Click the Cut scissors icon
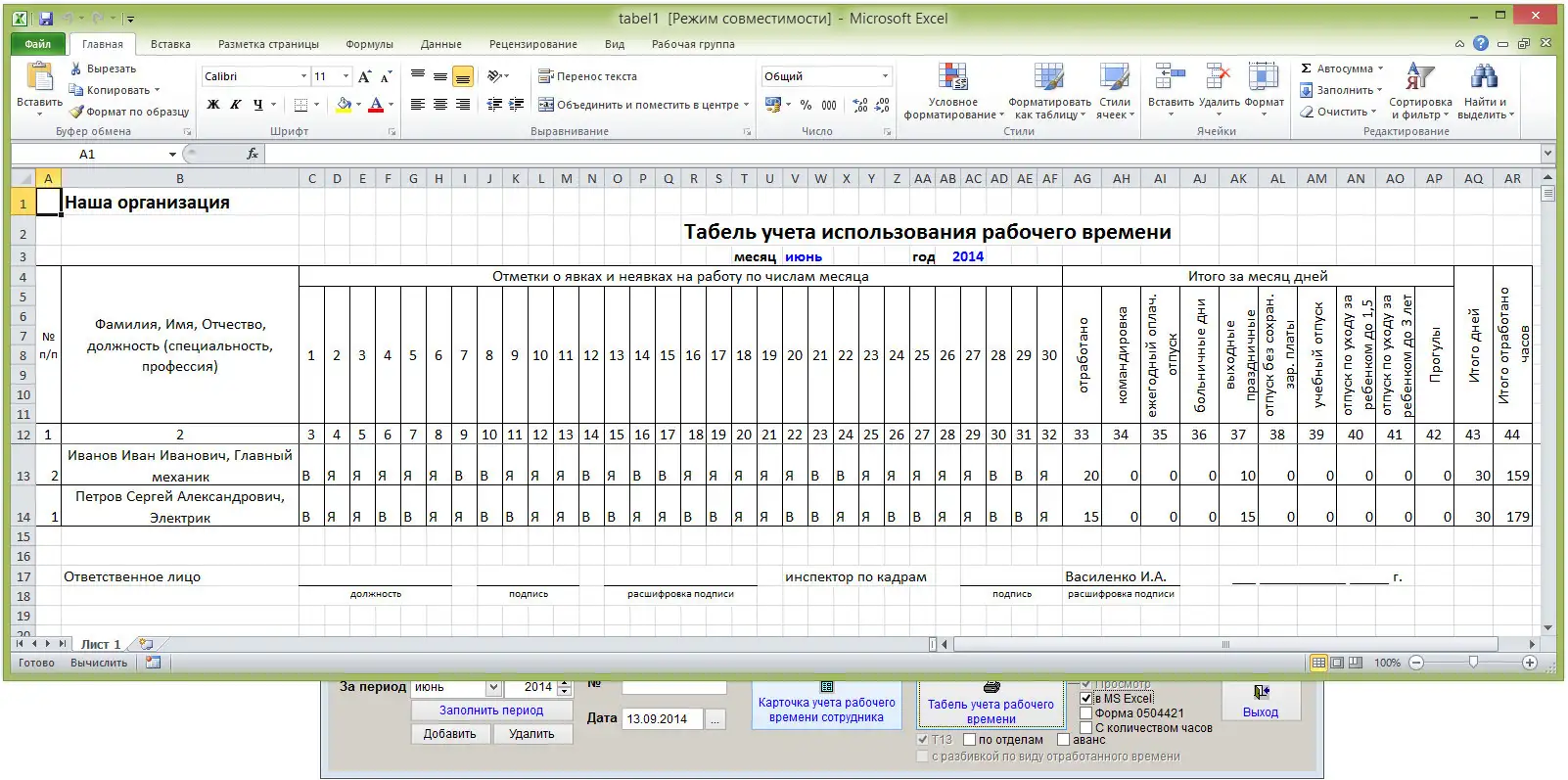Image resolution: width=1568 pixels, height=780 pixels. point(76,69)
